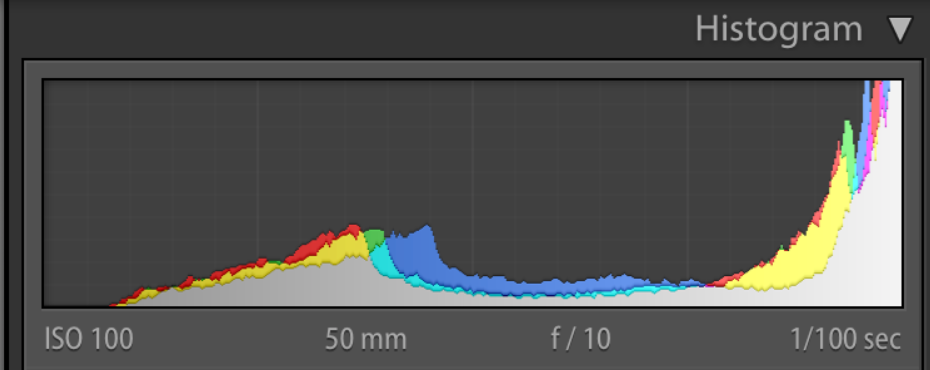Click the histogram graph area

[x=473, y=193]
